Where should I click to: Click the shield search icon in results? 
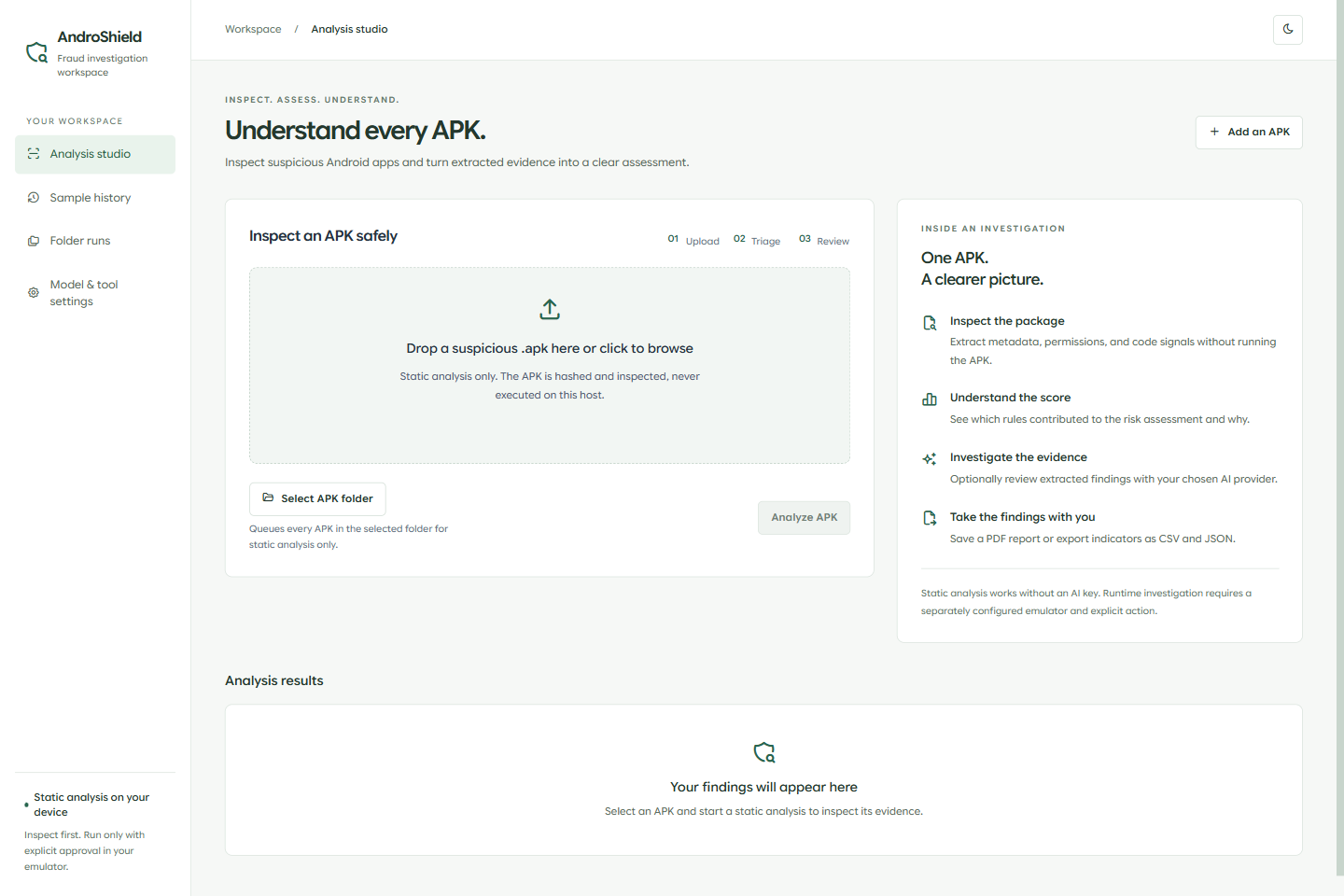click(x=764, y=752)
